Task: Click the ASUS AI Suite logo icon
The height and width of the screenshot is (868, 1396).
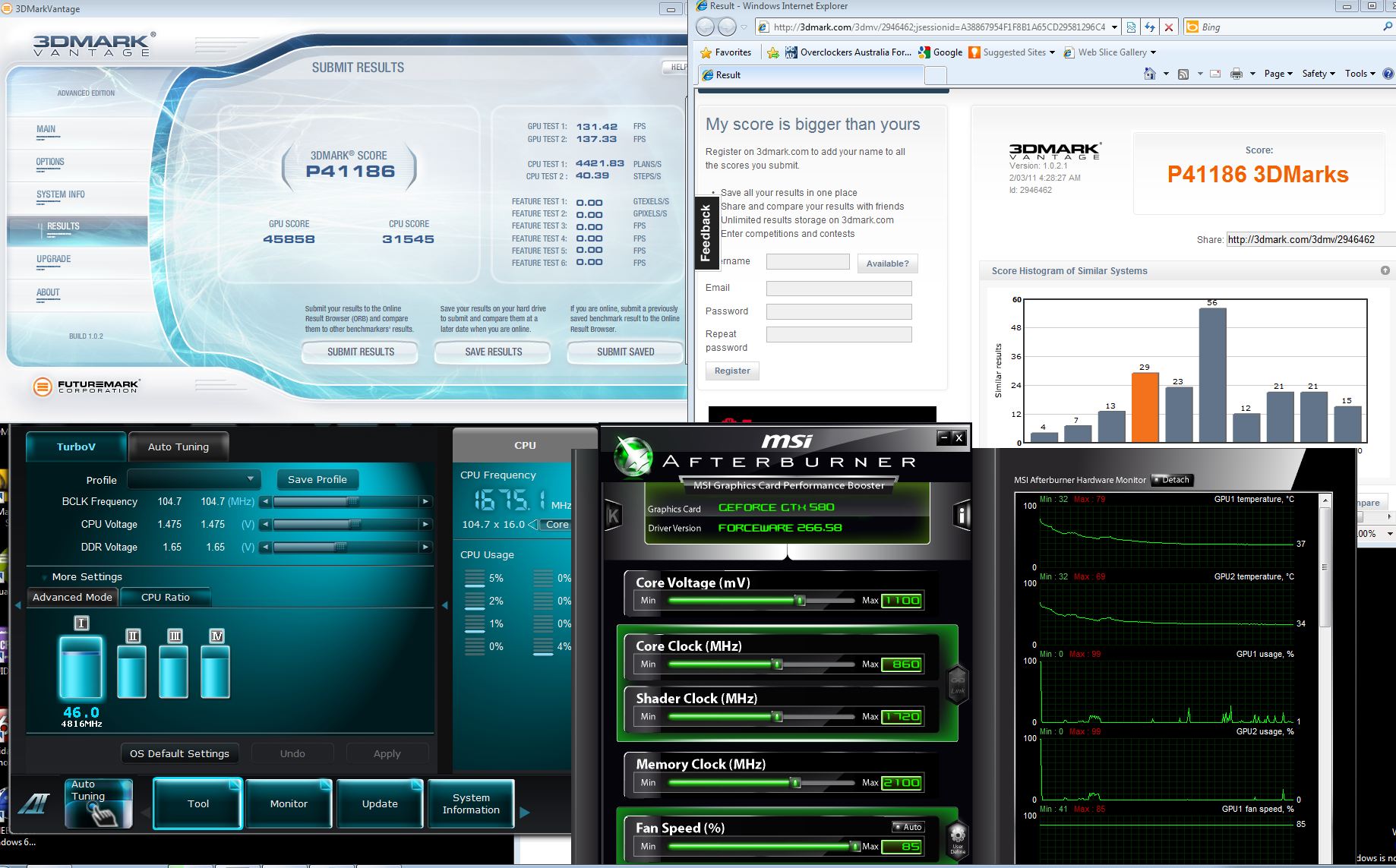Action: (x=34, y=803)
